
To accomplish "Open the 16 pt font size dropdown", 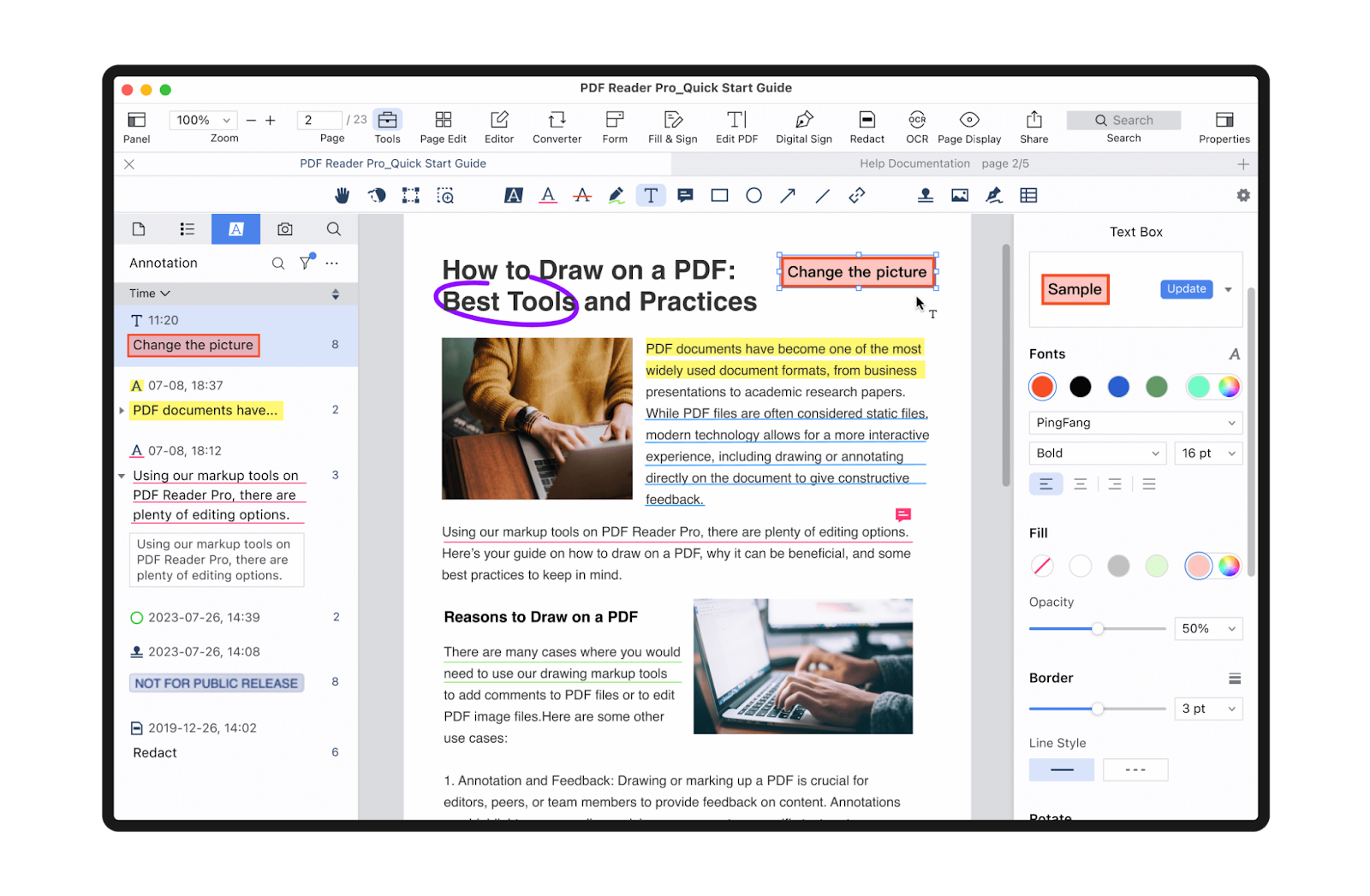I will coord(1208,454).
